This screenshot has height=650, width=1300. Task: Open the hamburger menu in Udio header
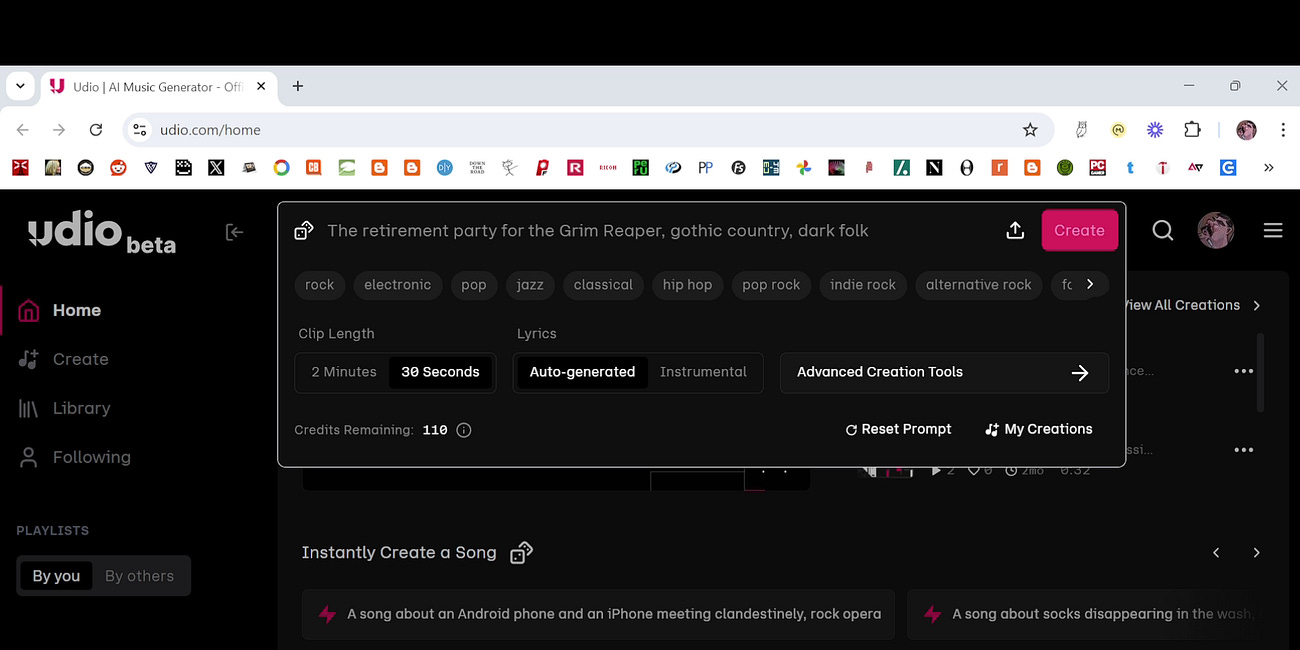(x=1272, y=230)
